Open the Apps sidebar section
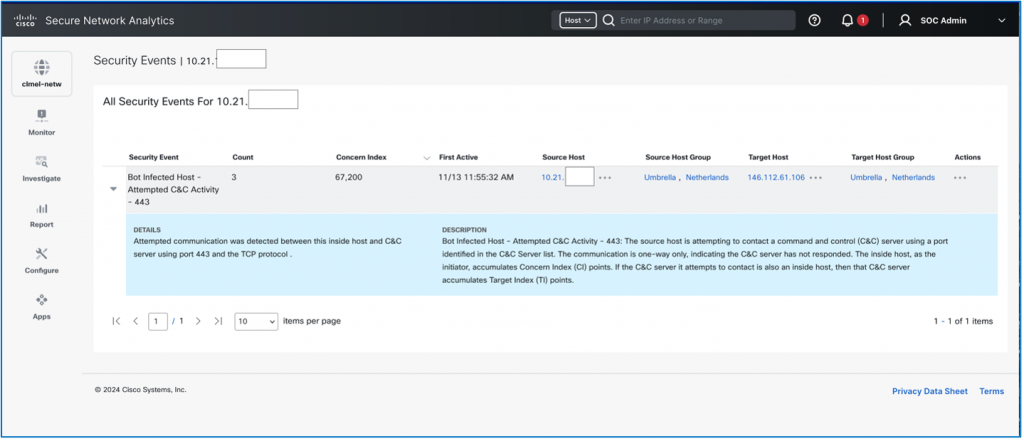This screenshot has width=1024, height=441. (x=42, y=306)
